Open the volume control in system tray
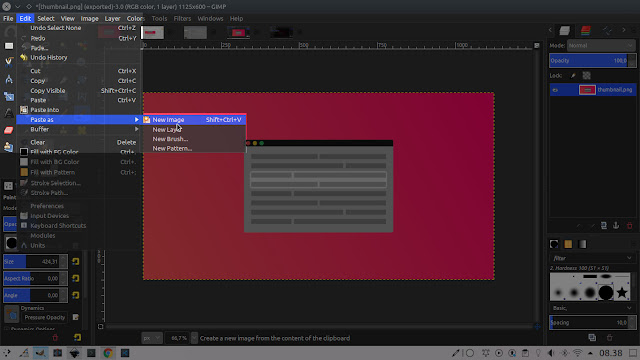Screen dimensions: 640x360 (551, 353)
